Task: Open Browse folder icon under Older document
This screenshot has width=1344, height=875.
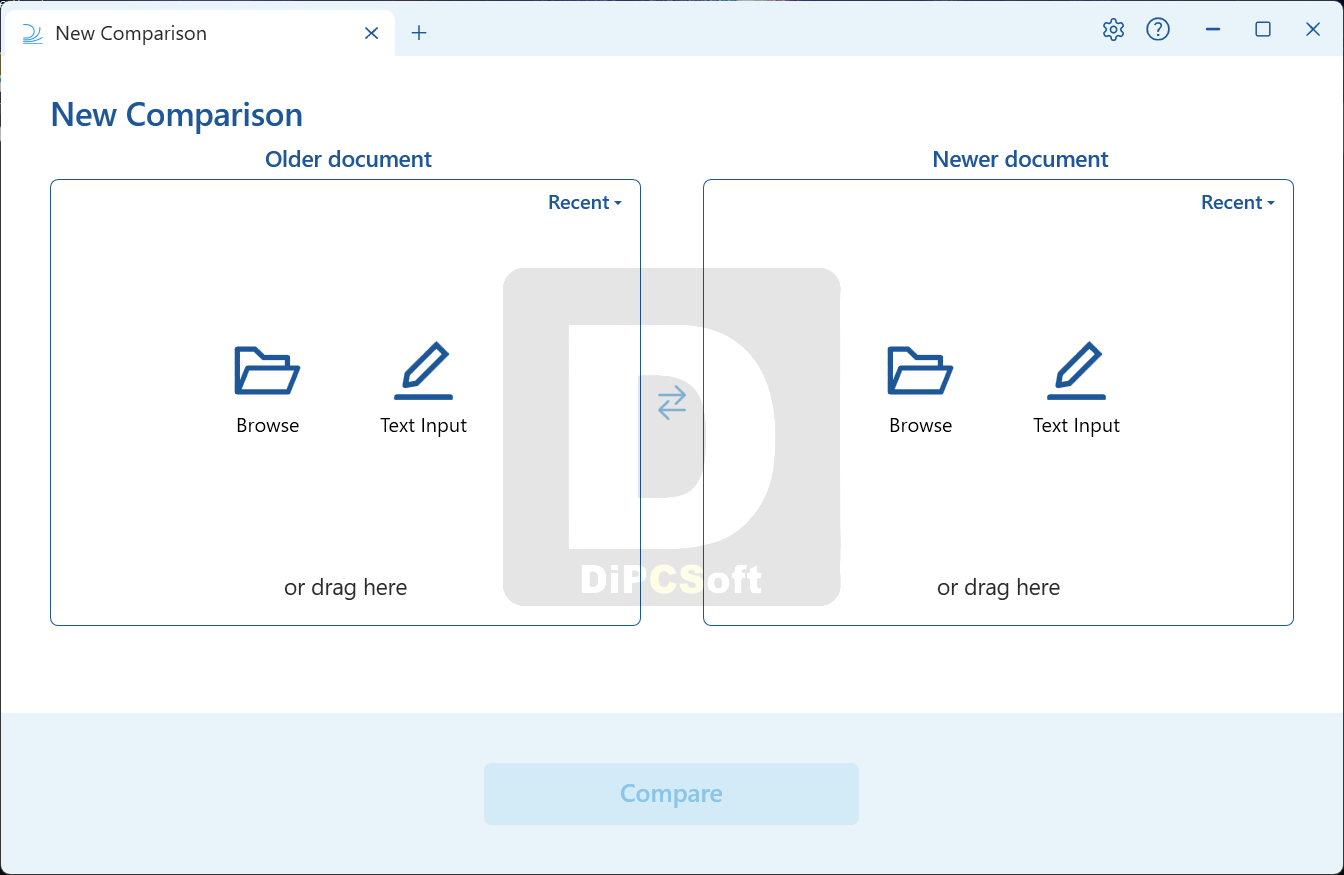Action: coord(267,371)
